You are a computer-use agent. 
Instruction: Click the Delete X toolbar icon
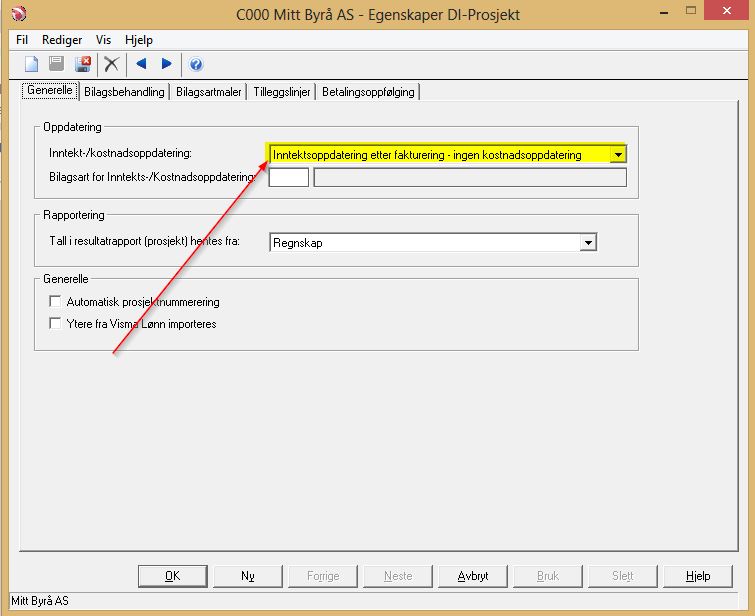(112, 64)
